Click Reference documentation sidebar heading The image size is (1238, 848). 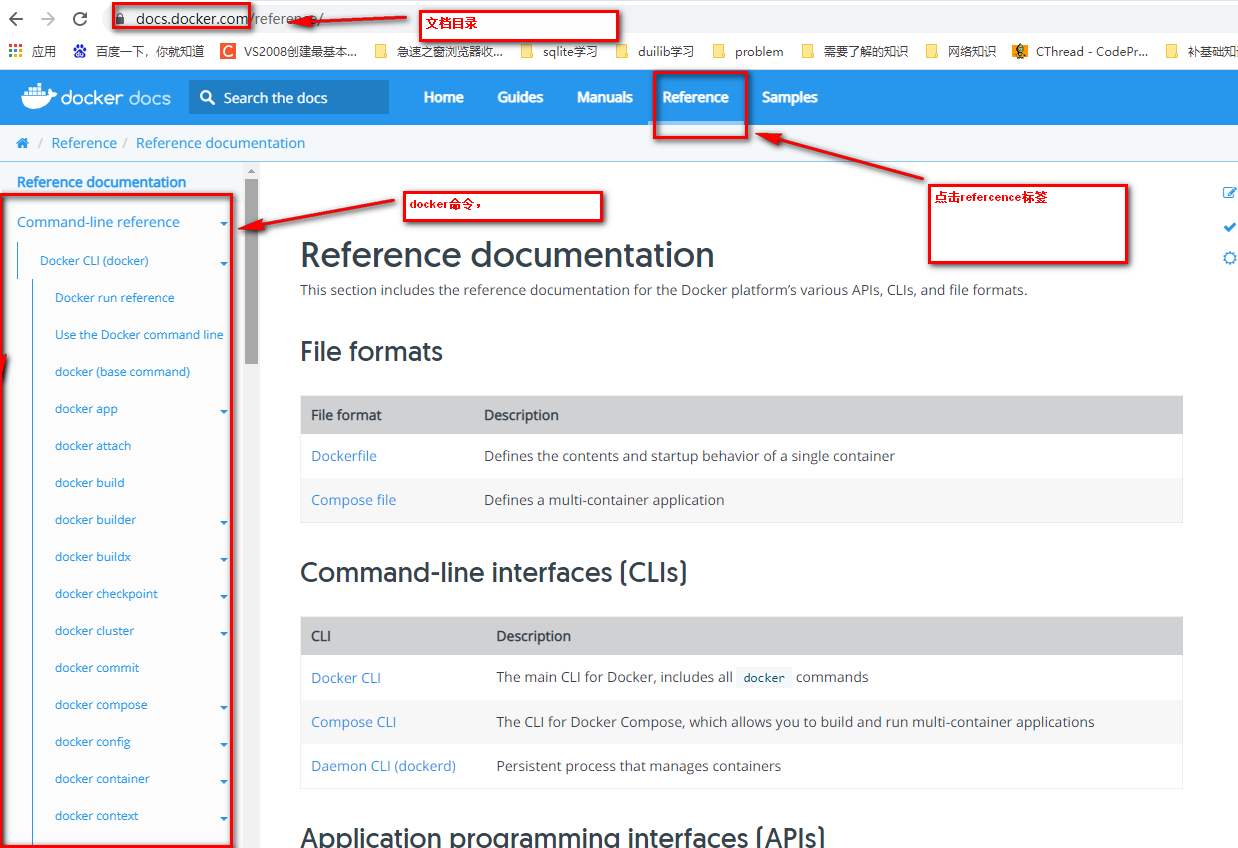coord(101,182)
